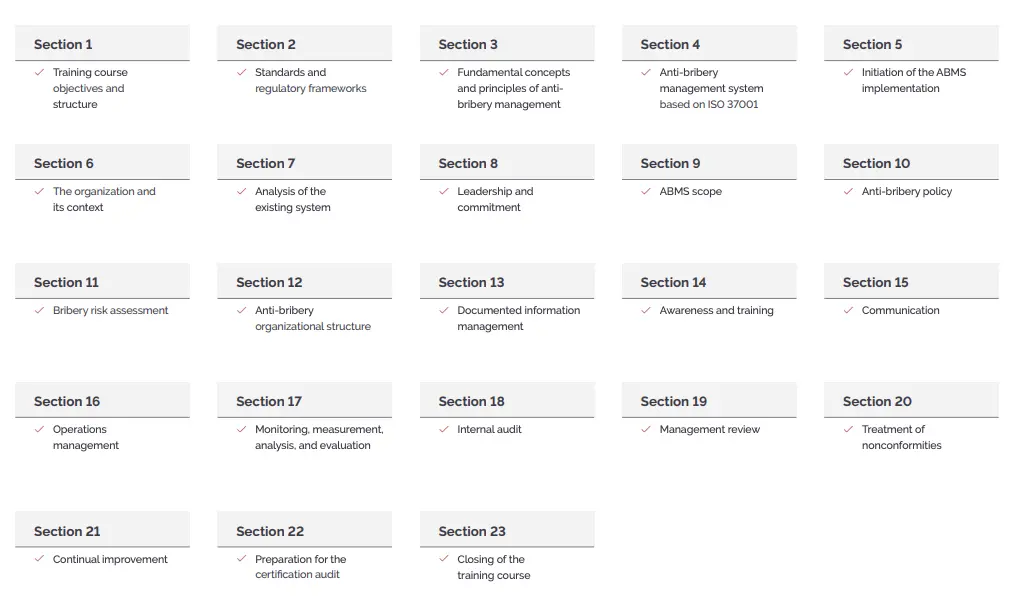1015x606 pixels.
Task: Click checkmark beside Continual improvement
Action: [39, 559]
